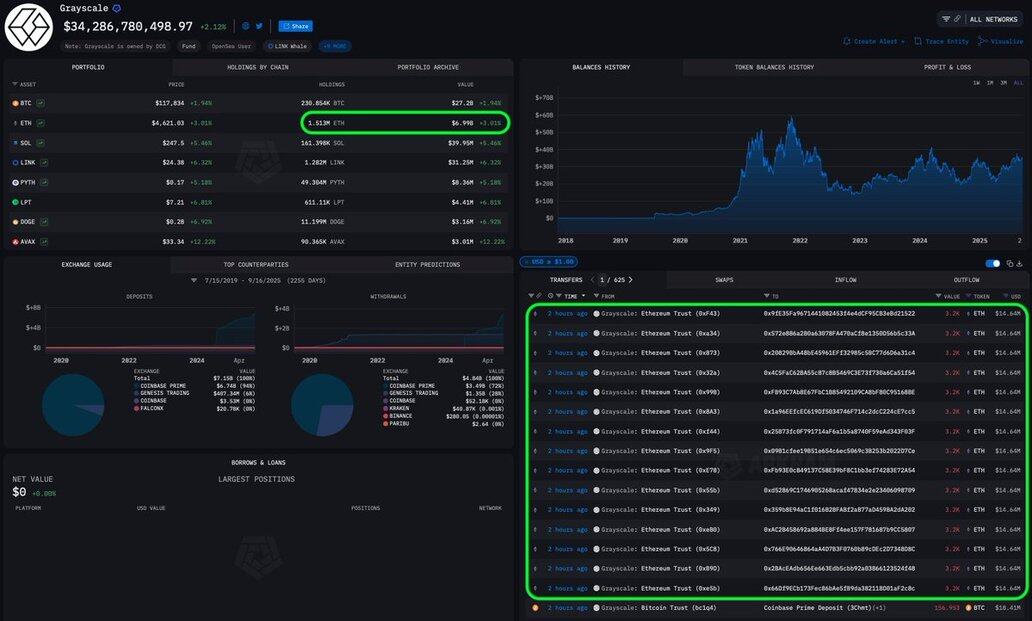Open the BTC chart icon
Viewport: 1032px width, 621px height.
[41, 103]
